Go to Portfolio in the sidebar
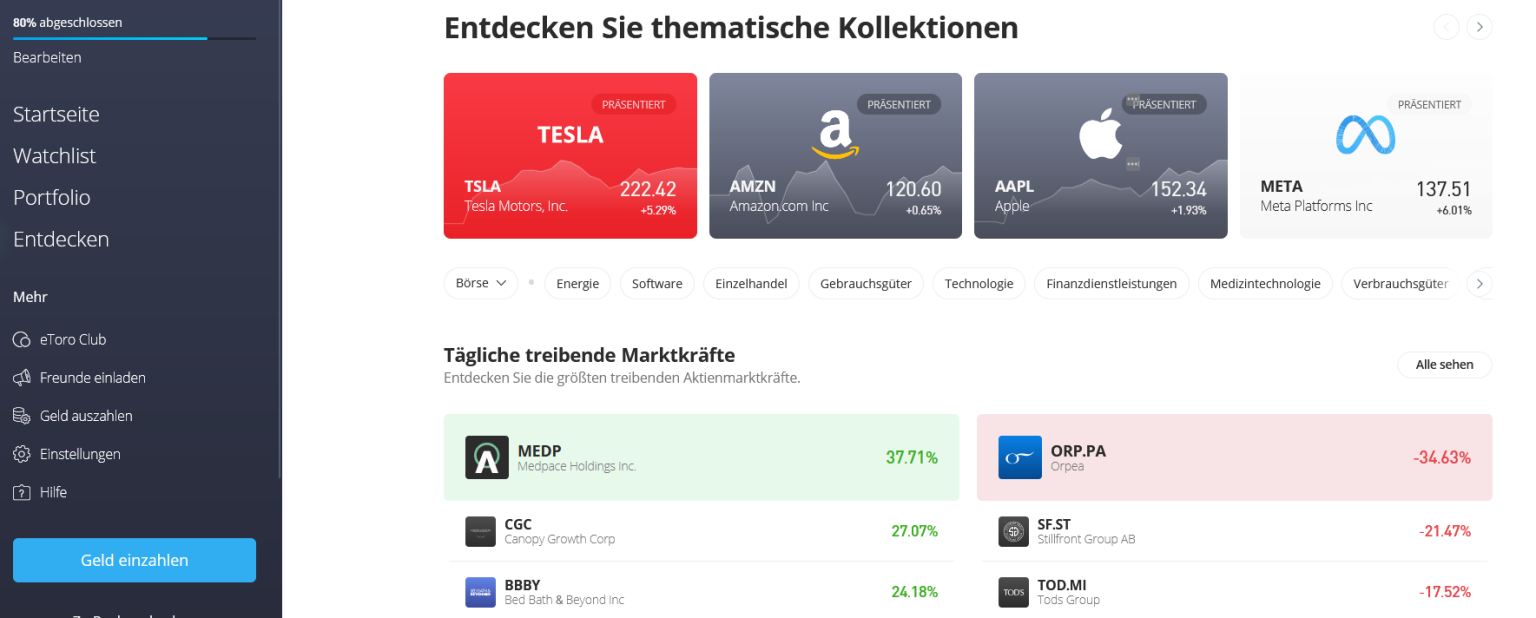Viewport: 1536px width, 618px height. pyautogui.click(x=52, y=198)
